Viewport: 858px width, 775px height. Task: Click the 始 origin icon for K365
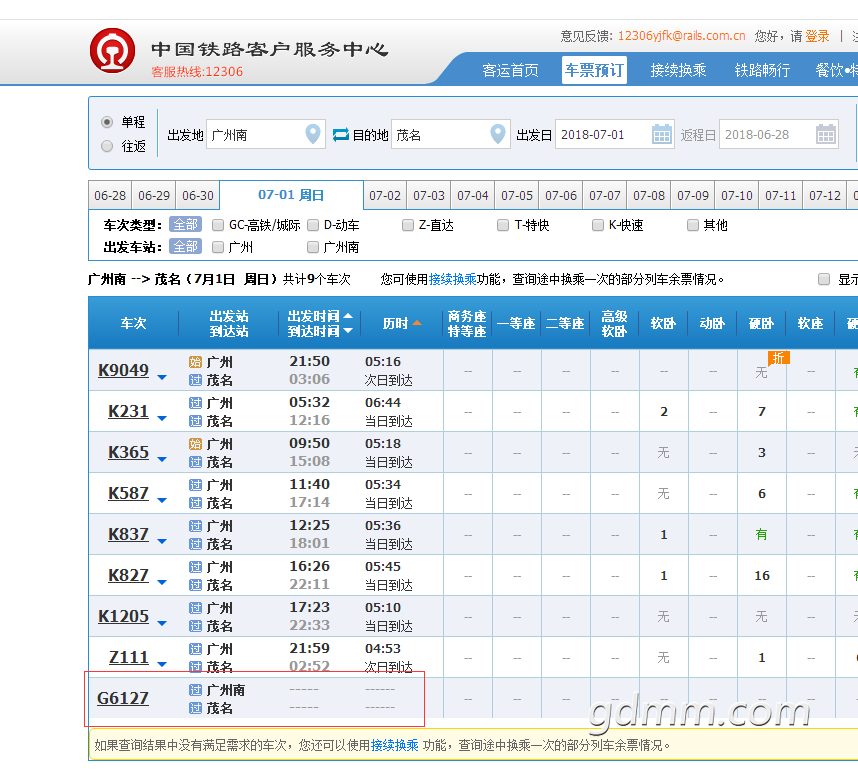point(195,444)
